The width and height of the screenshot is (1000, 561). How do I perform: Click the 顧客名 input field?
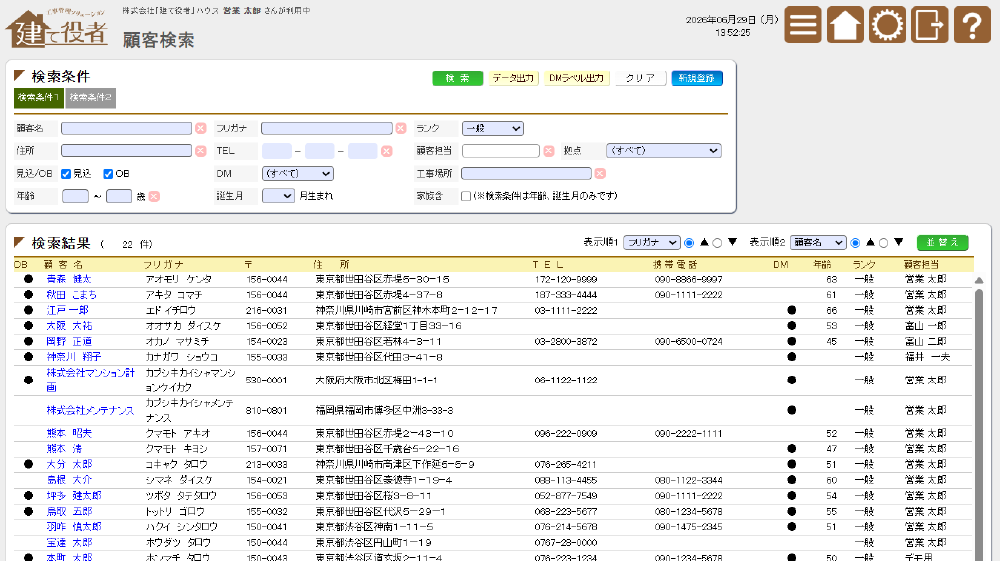tap(126, 128)
